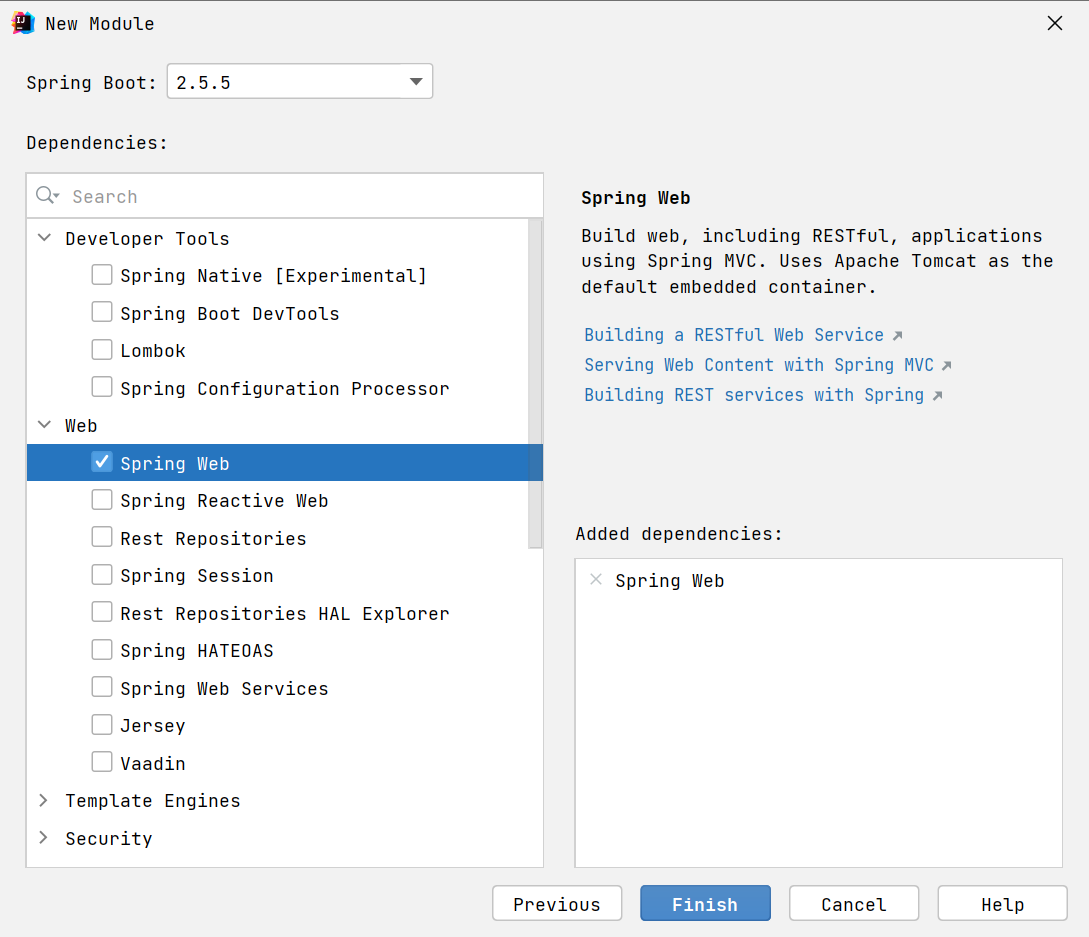Enable Spring Native [Experimental] checkbox
The width and height of the screenshot is (1089, 937).
(x=102, y=275)
